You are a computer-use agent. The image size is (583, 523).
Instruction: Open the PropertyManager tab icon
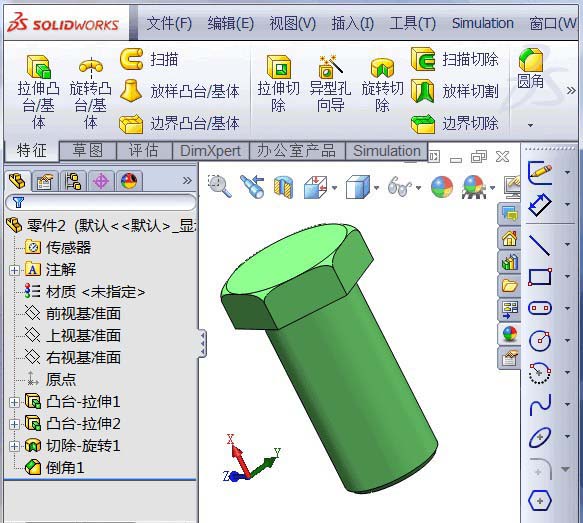point(45,182)
